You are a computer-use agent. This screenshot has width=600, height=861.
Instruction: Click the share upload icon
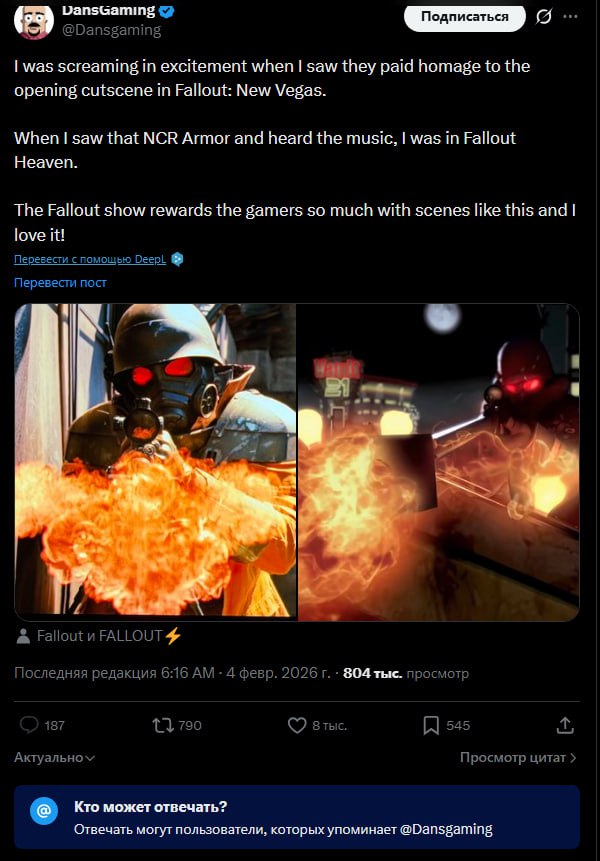tap(565, 725)
